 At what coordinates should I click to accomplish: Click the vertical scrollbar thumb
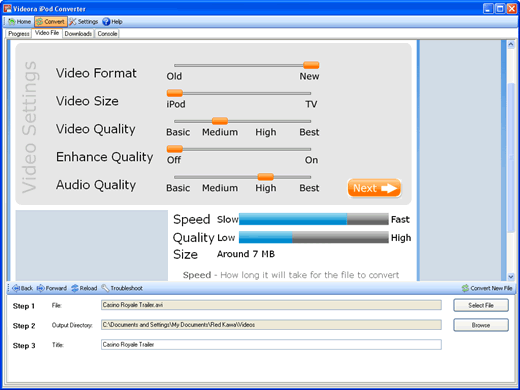[x=511, y=157]
